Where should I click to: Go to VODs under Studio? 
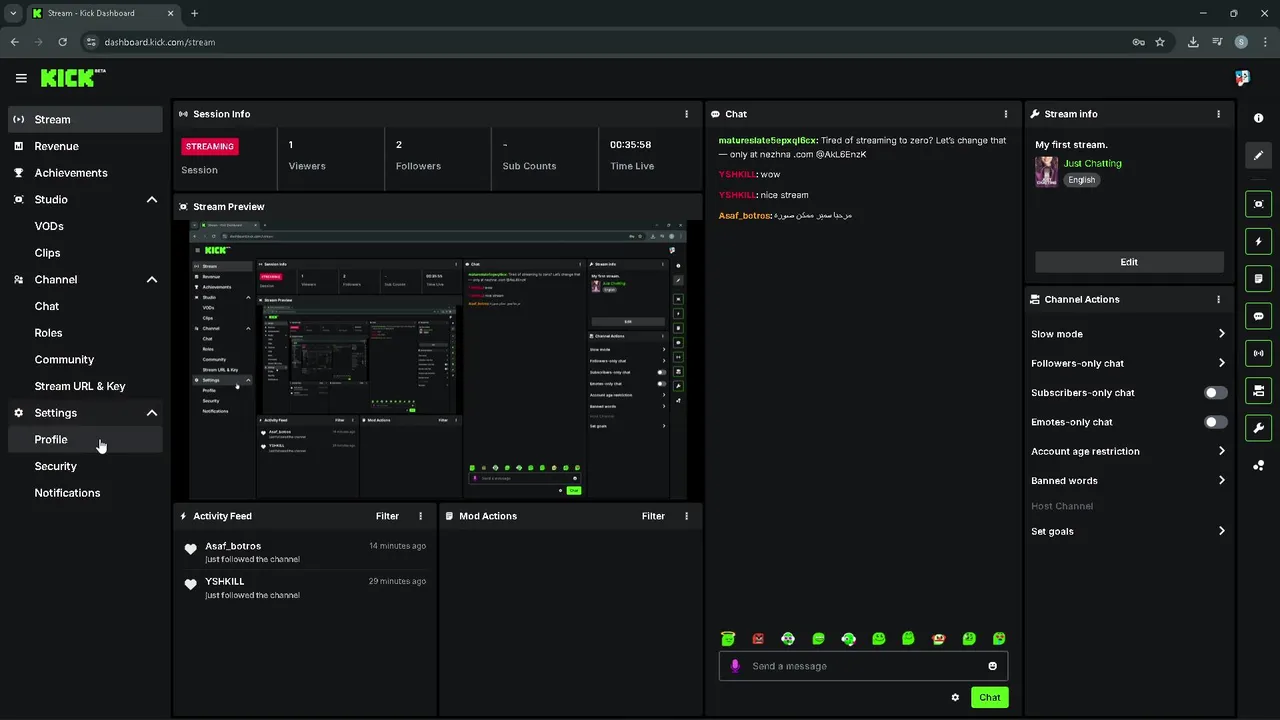pyautogui.click(x=85, y=226)
